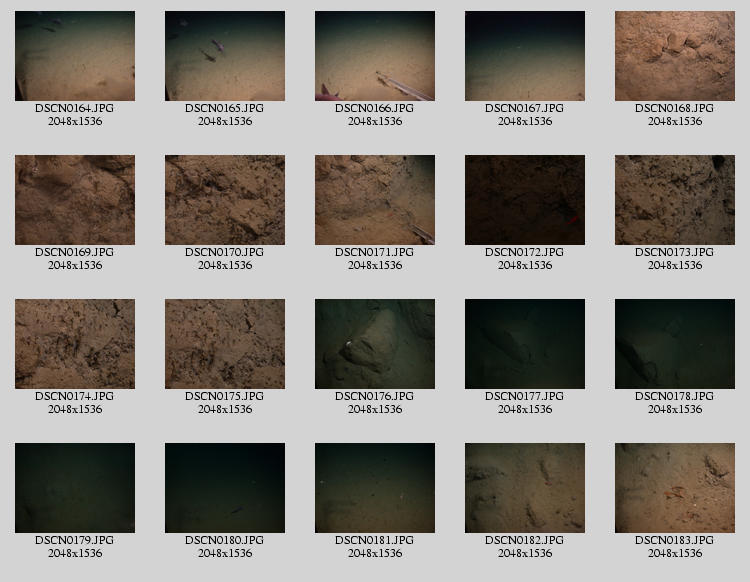
Task: Open the dark DSCN0172.JPG thumbnail
Action: tap(525, 200)
